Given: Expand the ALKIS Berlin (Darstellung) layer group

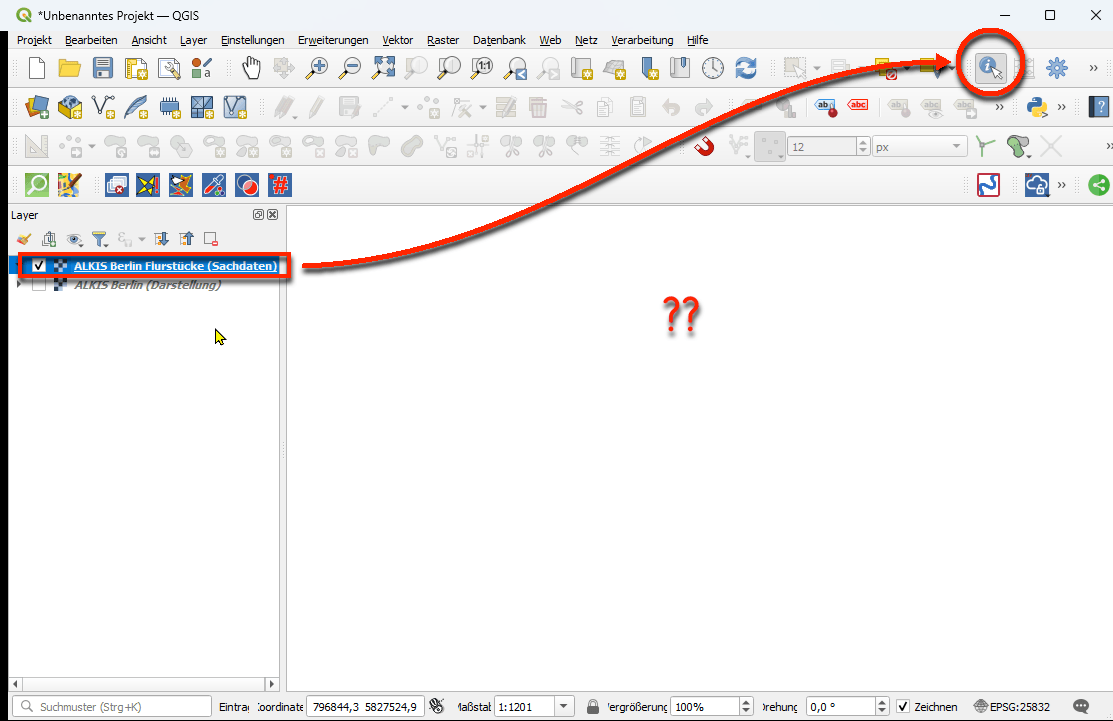Looking at the screenshot, I should click(20, 285).
